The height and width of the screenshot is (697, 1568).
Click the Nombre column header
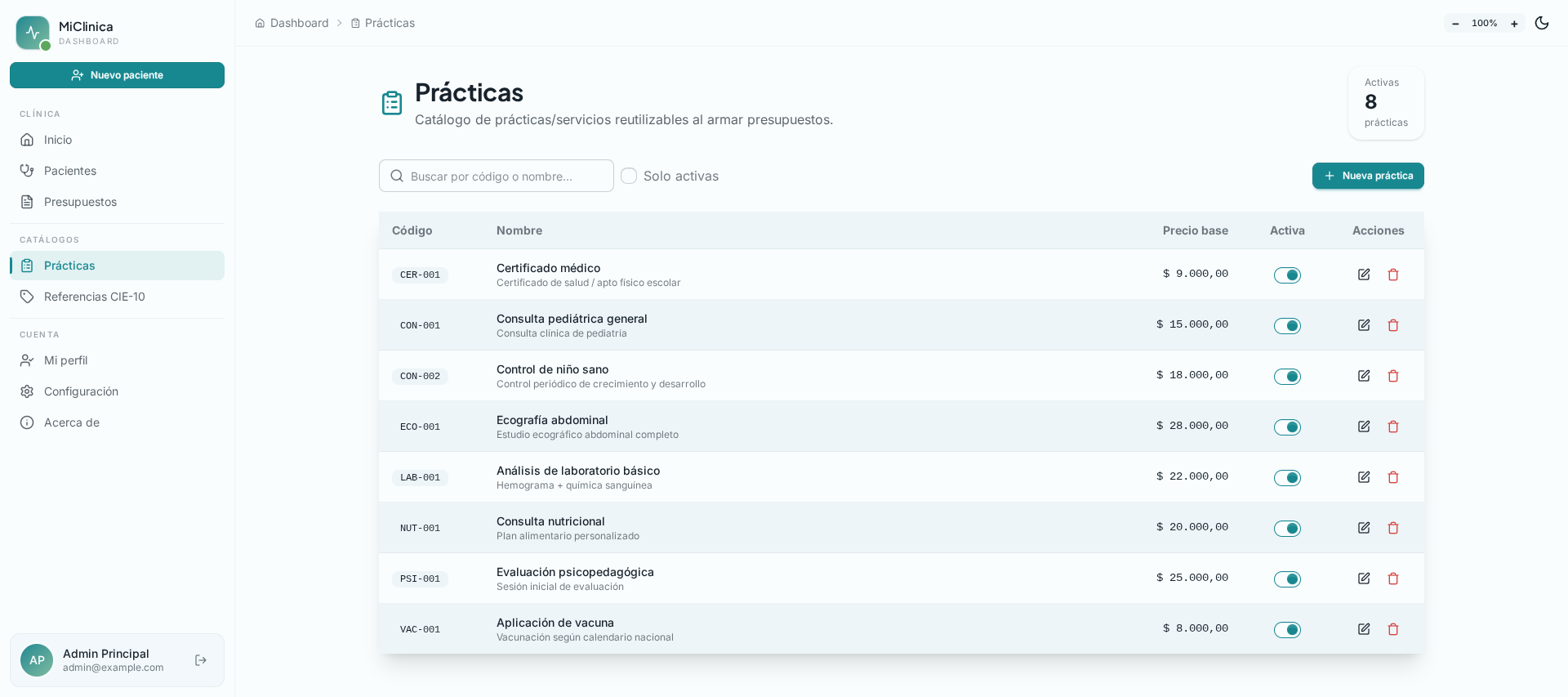coord(519,230)
